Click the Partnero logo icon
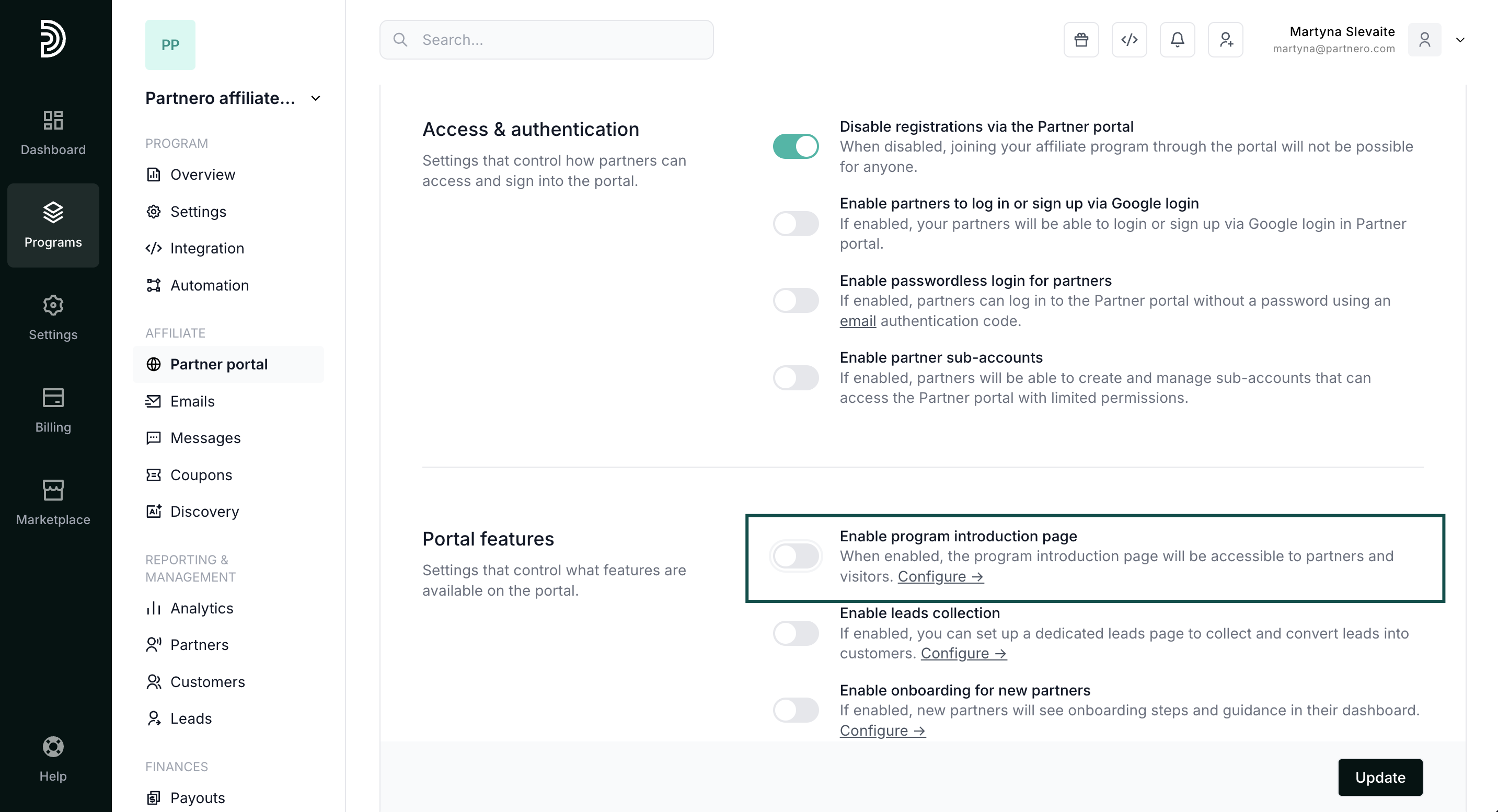This screenshot has height=812, width=1498. (x=53, y=38)
